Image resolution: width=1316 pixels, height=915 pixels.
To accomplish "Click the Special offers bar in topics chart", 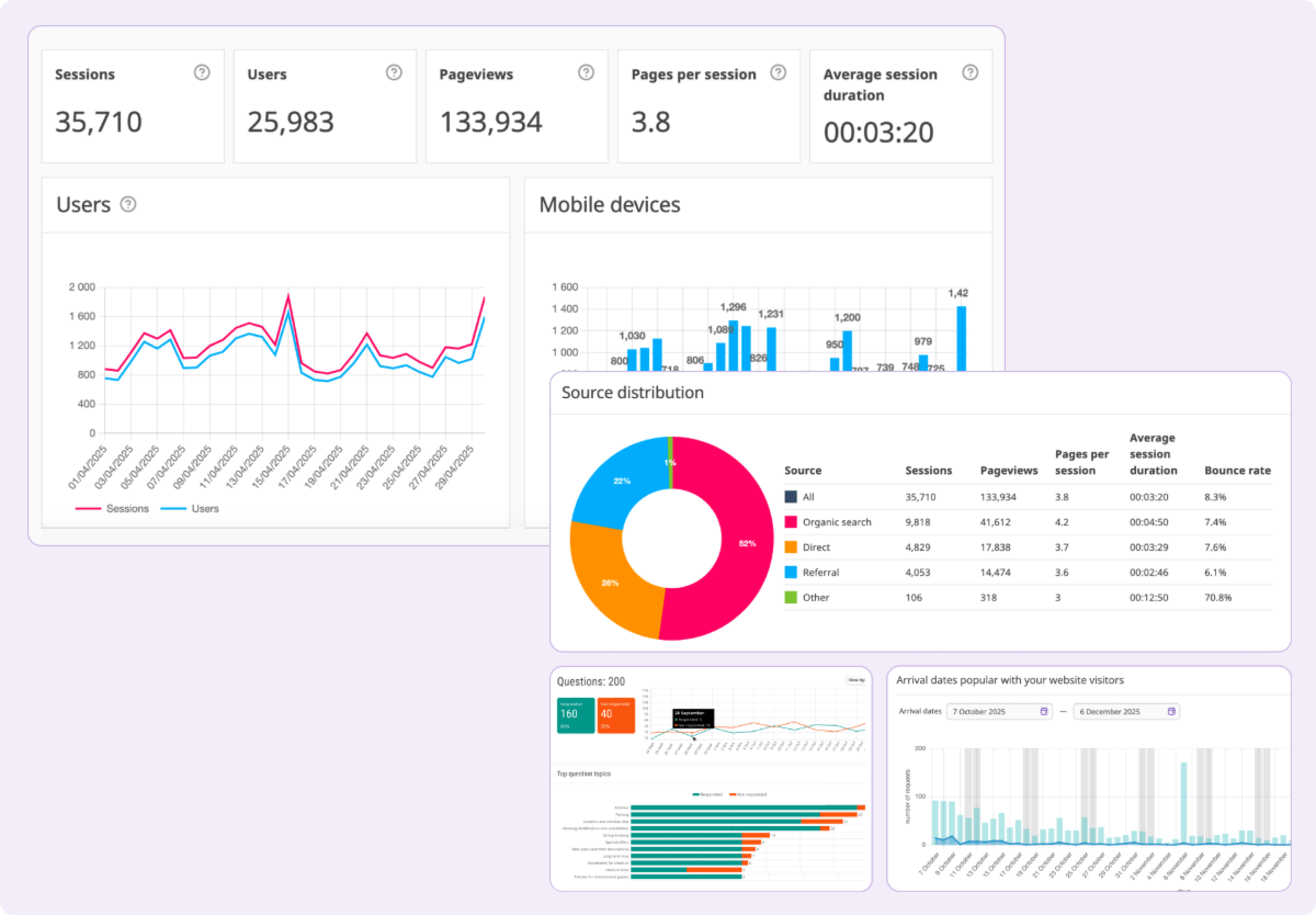I will tap(695, 842).
